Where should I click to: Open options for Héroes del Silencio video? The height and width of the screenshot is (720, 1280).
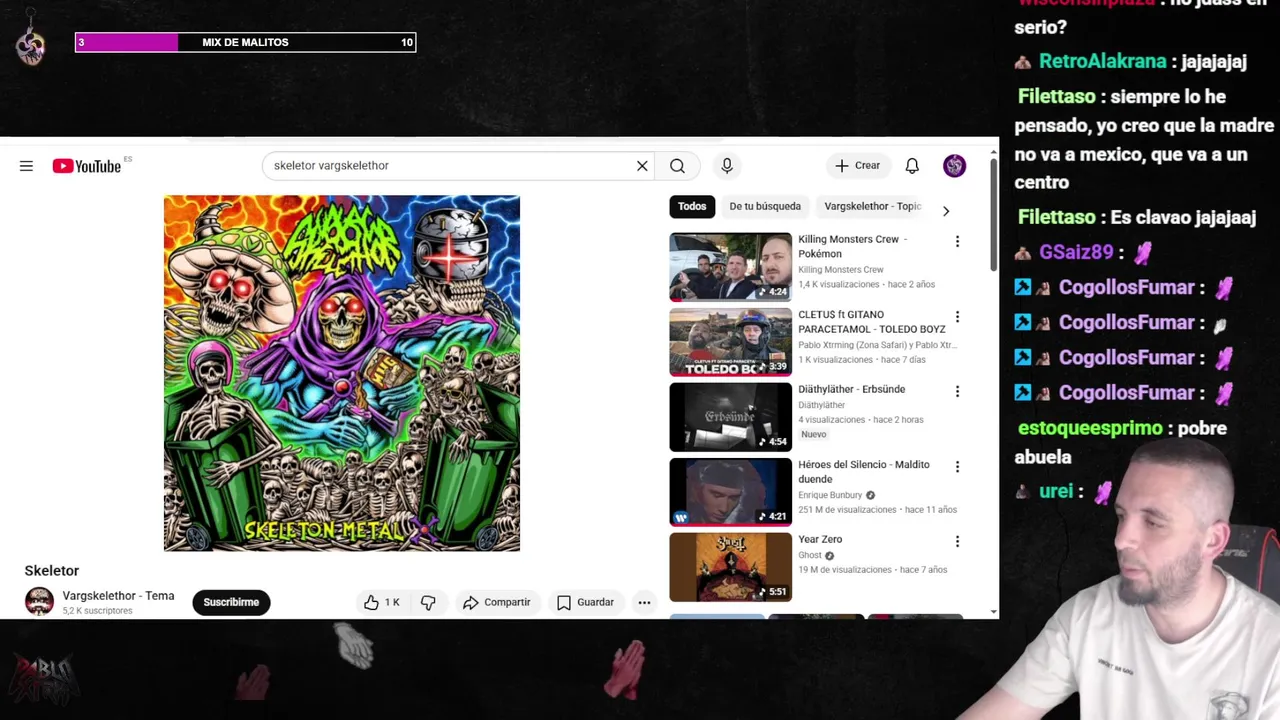[x=957, y=466]
